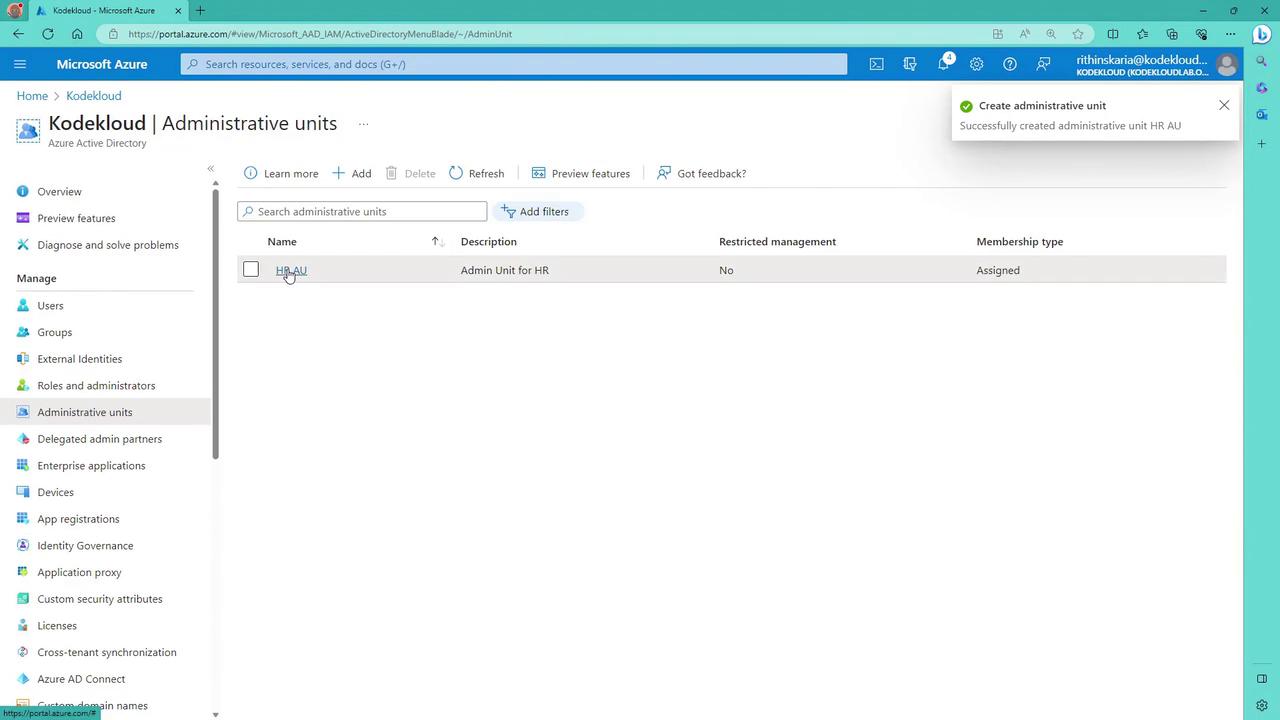Focus the Search administrative units field
1280x720 pixels.
pyautogui.click(x=362, y=211)
